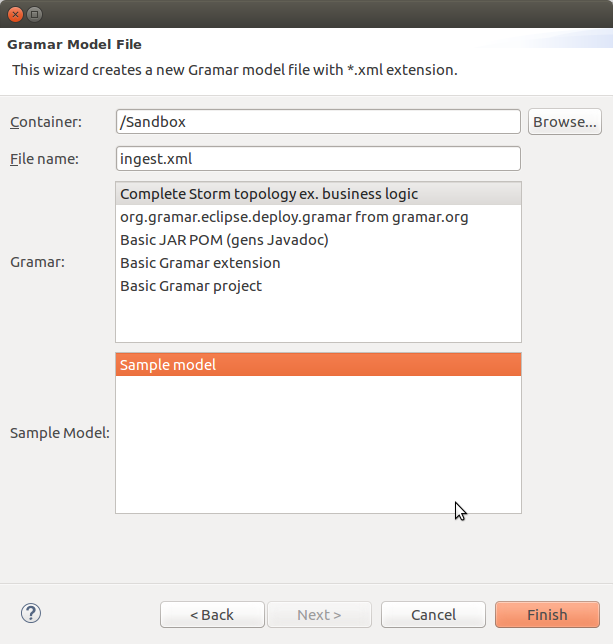Go back with the < Back button

click(212, 615)
